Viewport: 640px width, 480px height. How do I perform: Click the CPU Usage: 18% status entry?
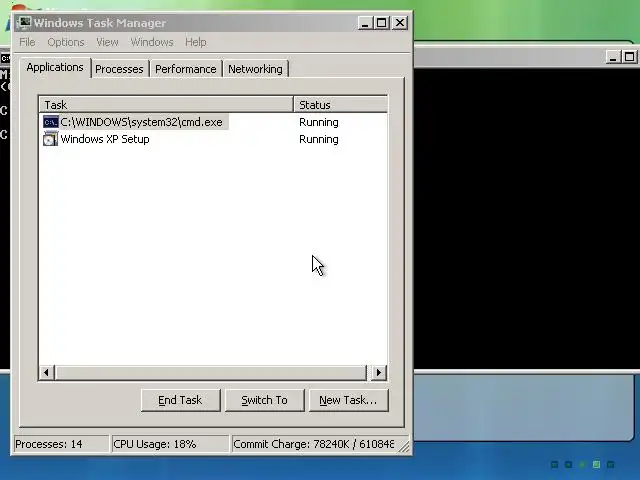(x=170, y=444)
